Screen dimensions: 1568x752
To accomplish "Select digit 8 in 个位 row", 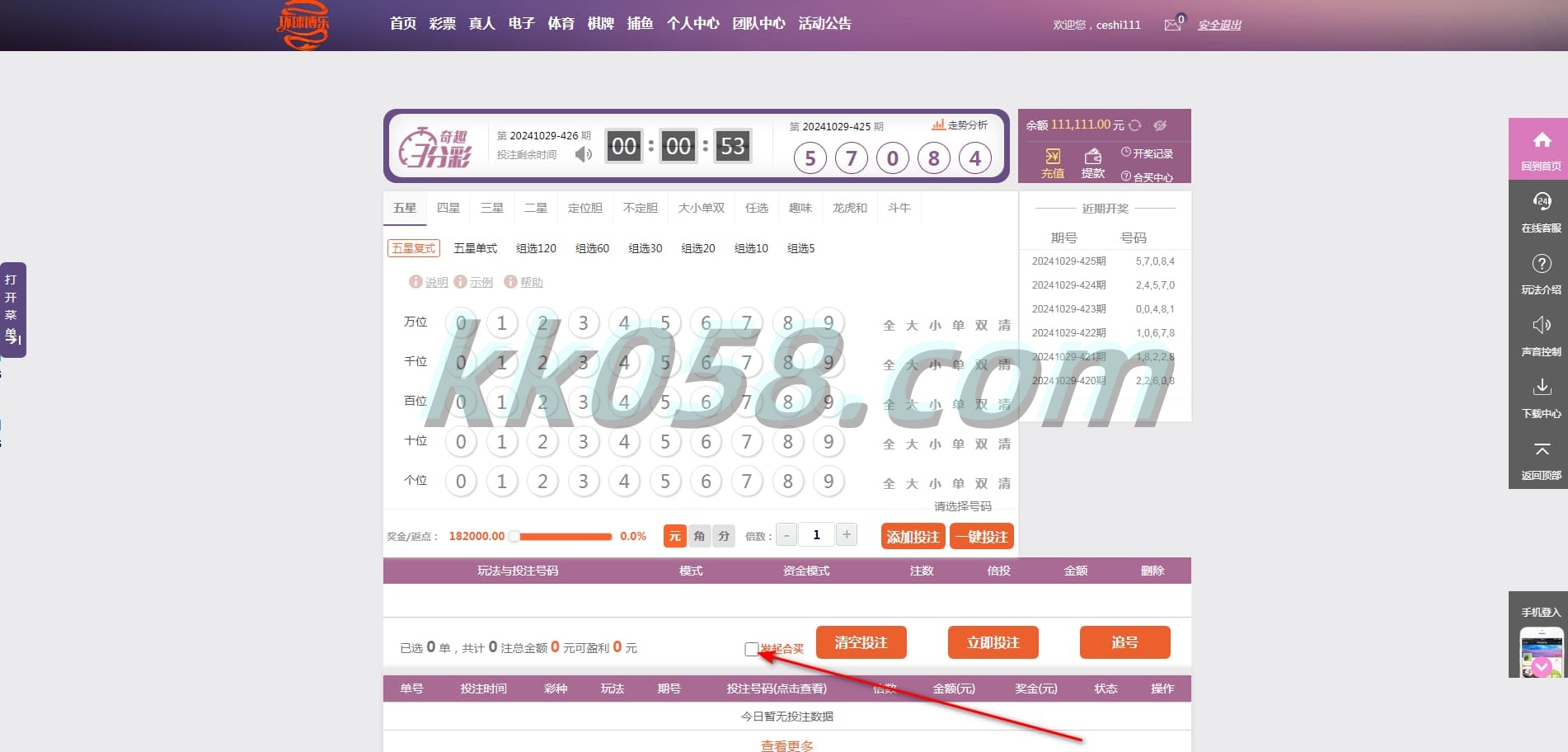I will 788,482.
